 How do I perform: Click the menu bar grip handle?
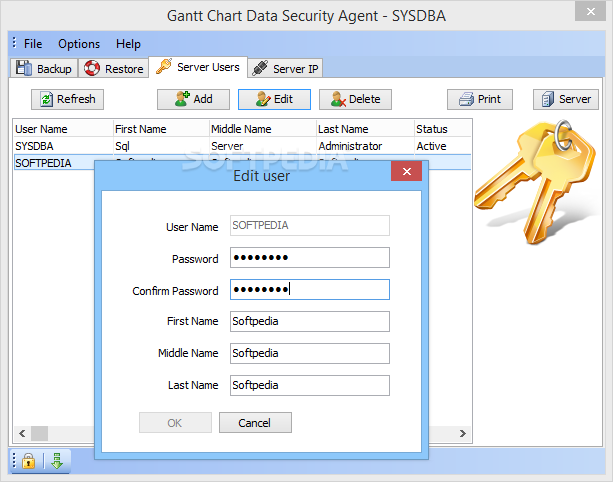[x=14, y=42]
